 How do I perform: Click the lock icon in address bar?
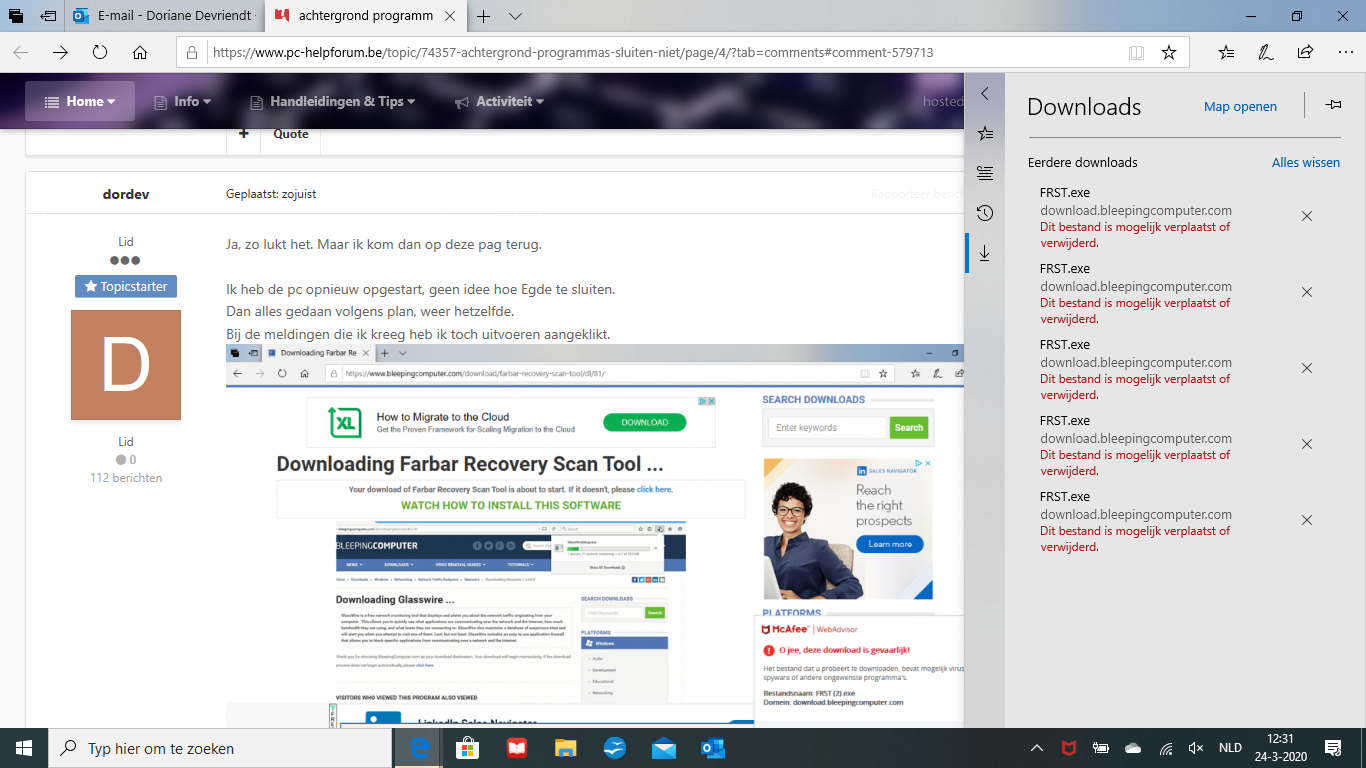pos(194,52)
